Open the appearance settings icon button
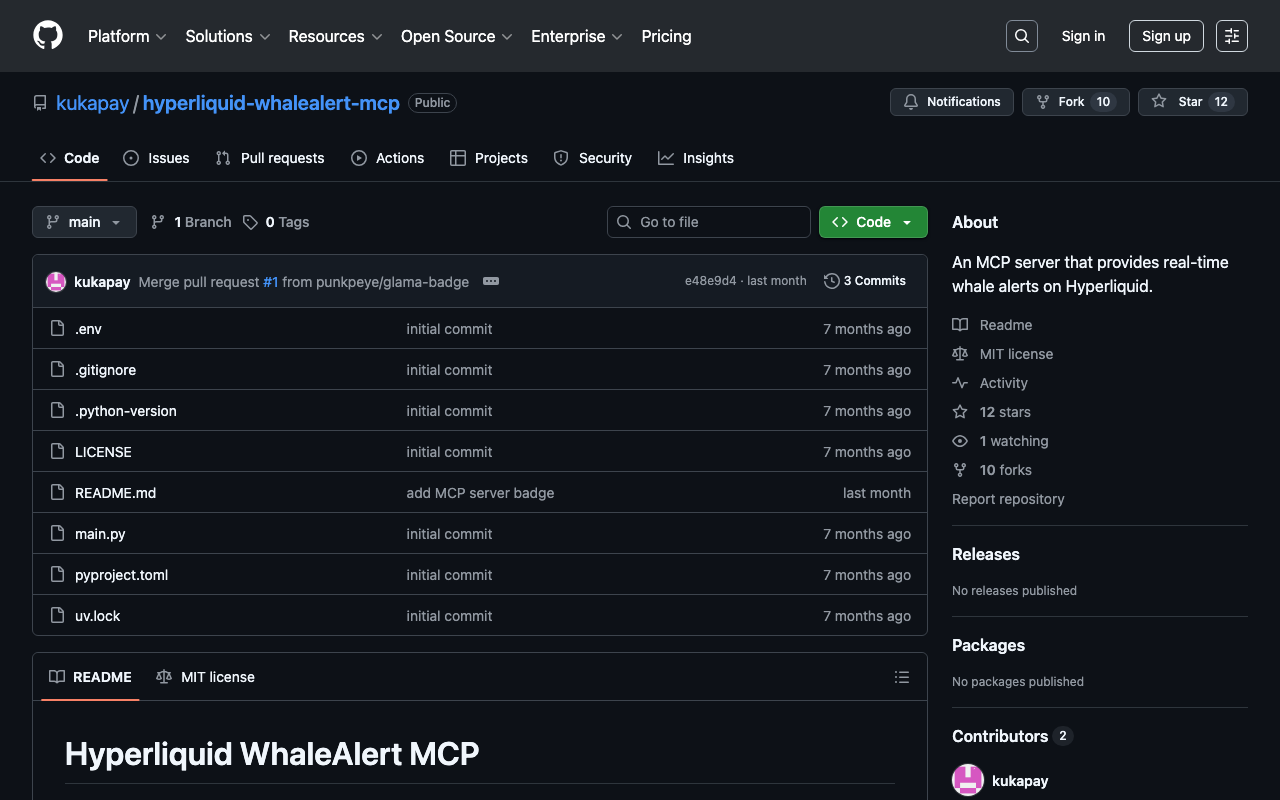Screen dimensions: 1280x800 (x=1231, y=36)
